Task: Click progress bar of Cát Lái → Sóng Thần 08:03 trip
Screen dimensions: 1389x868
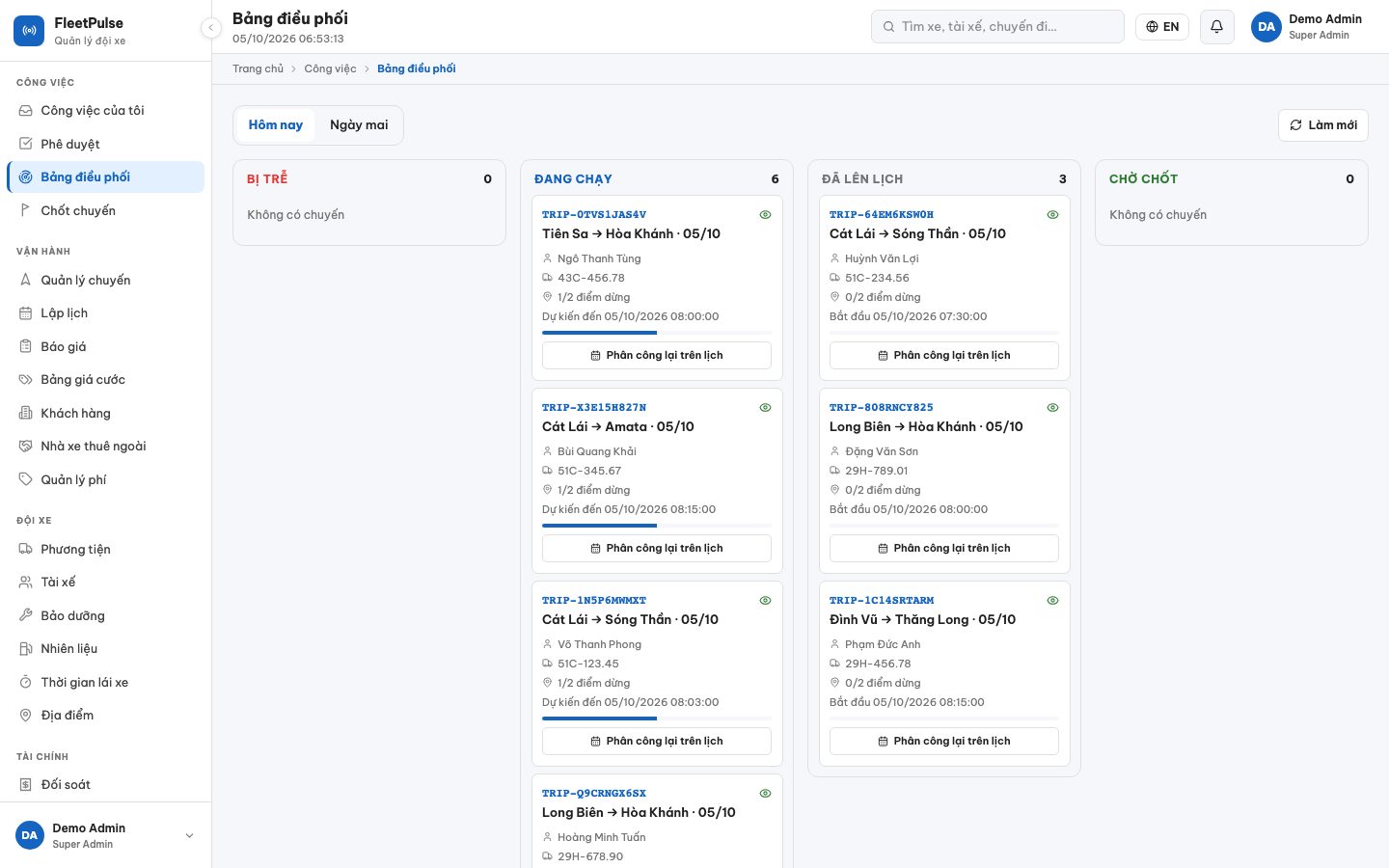Action: pos(657,719)
